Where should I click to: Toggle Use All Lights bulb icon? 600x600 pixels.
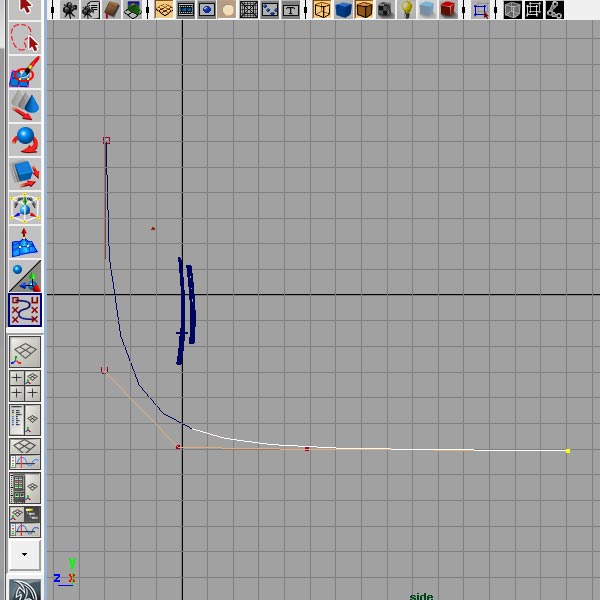406,10
